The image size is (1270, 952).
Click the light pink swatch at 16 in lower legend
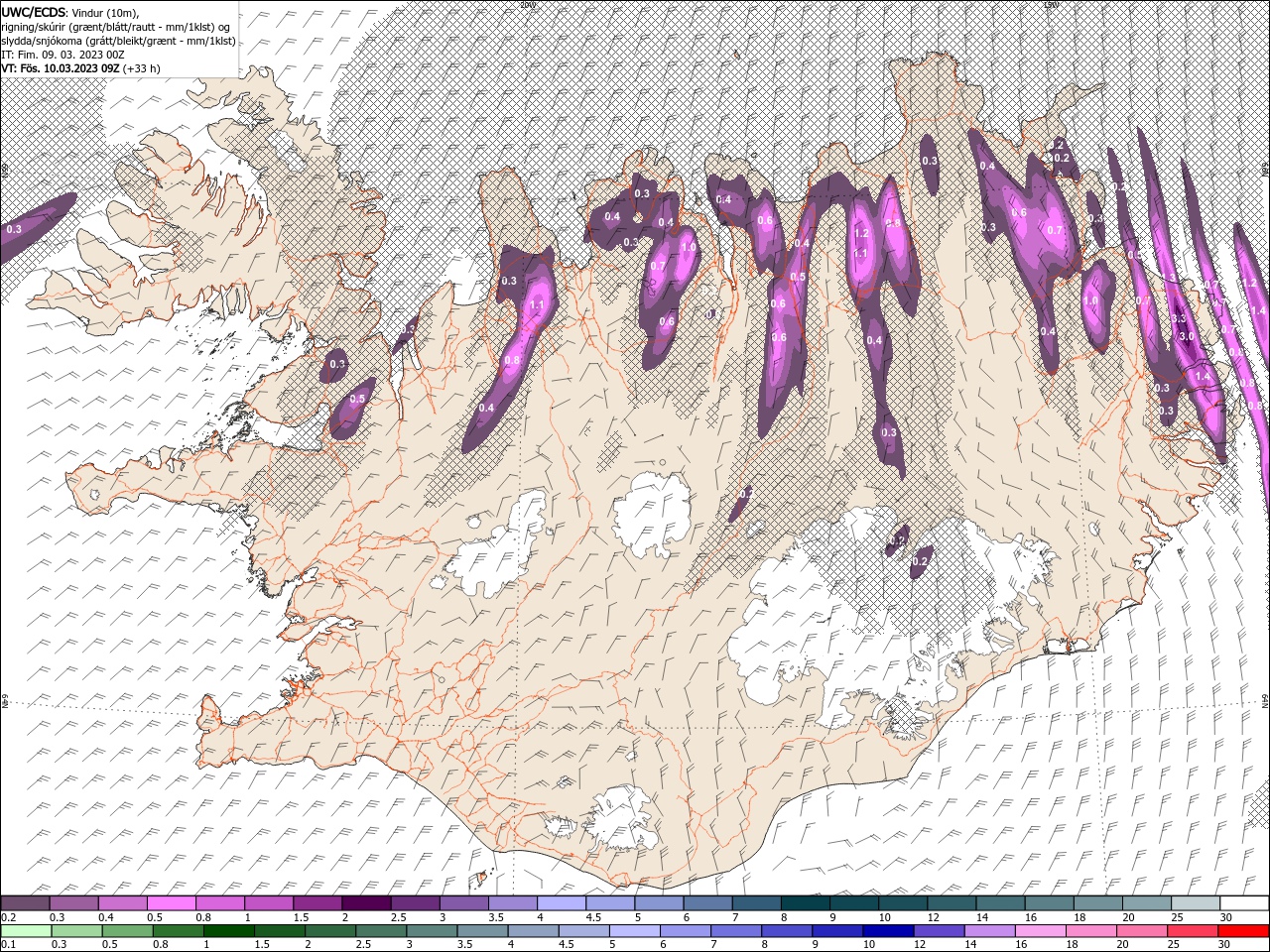coord(1040,931)
